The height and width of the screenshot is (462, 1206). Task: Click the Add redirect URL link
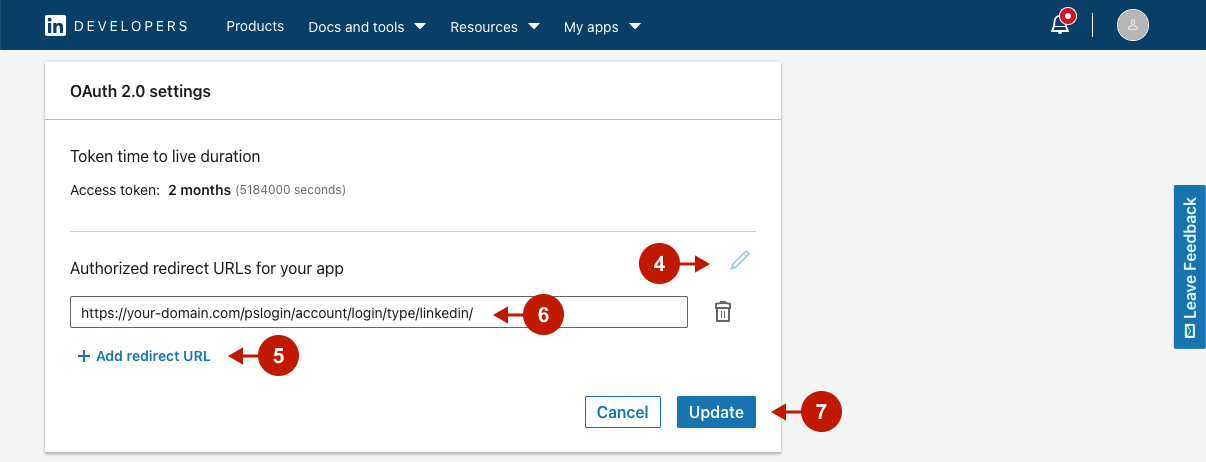point(153,356)
